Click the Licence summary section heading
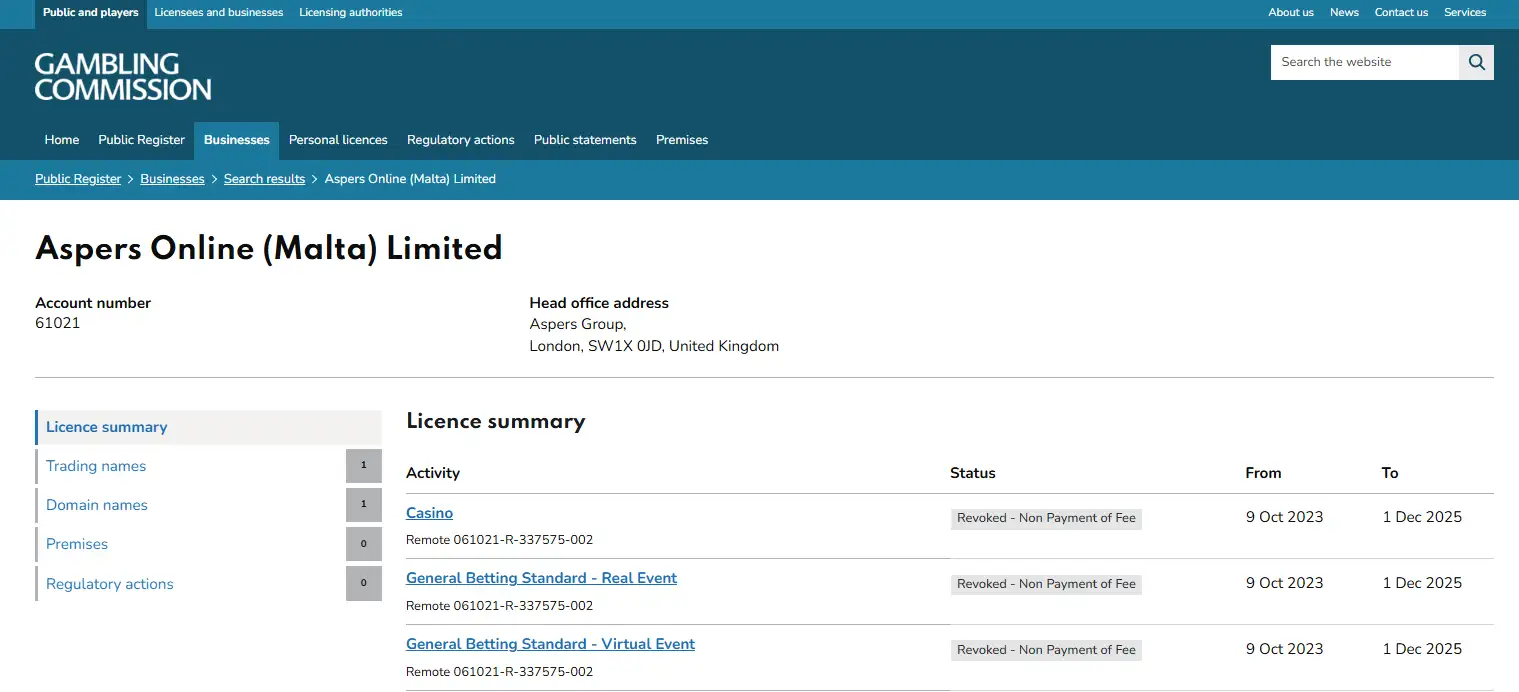1519x692 pixels. 496,421
